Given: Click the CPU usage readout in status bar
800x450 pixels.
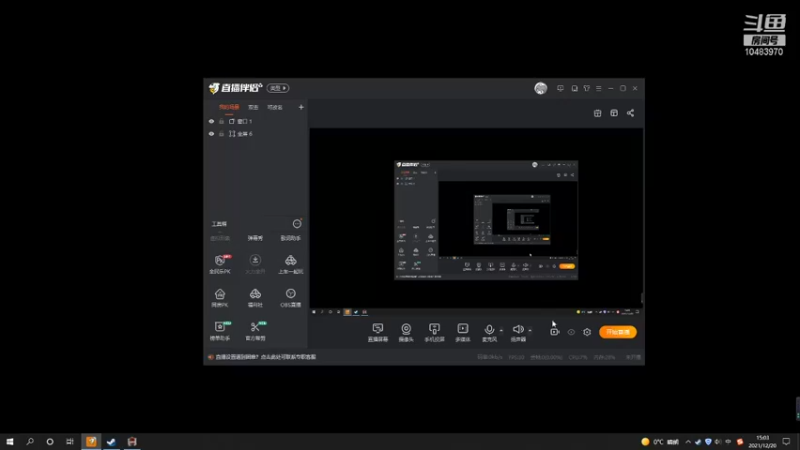Looking at the screenshot, I should [x=578, y=357].
